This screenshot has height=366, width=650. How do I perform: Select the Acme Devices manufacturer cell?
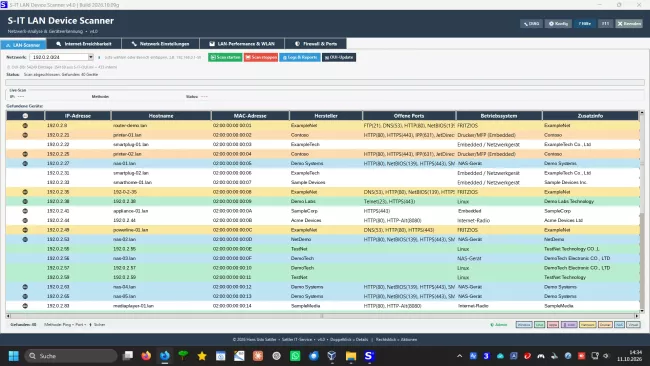(x=326, y=221)
